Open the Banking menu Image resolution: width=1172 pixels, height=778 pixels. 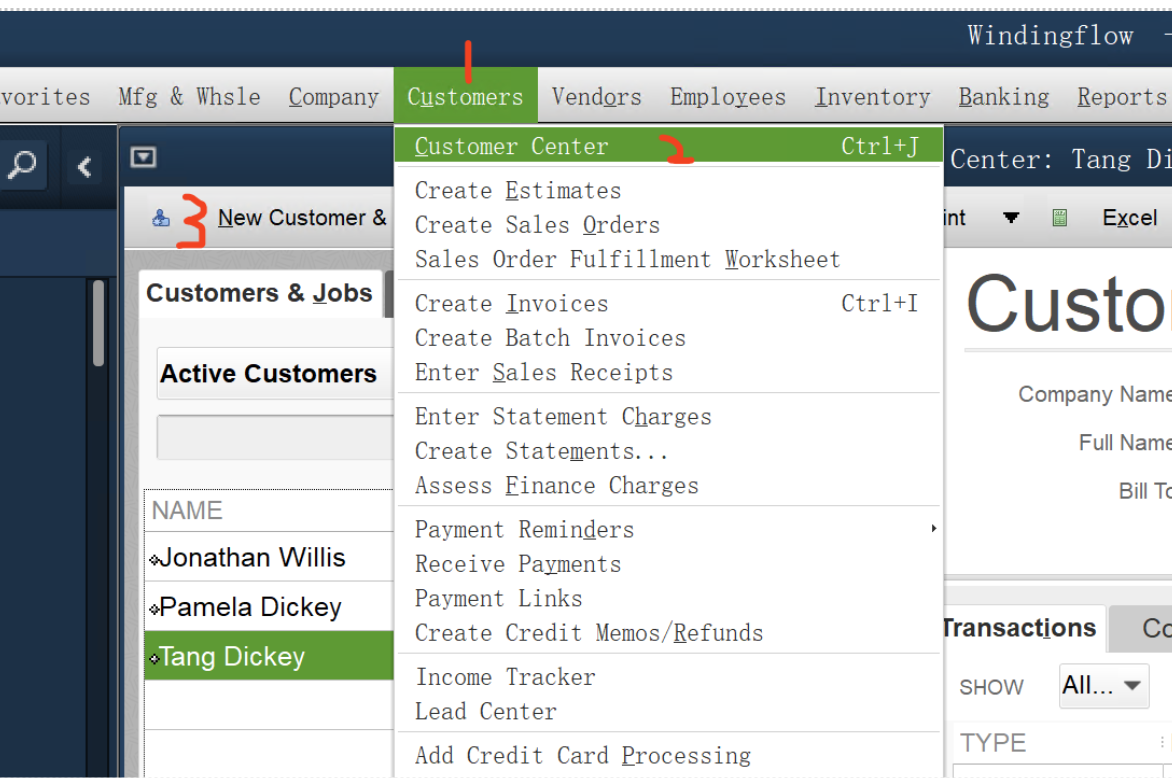click(1004, 96)
